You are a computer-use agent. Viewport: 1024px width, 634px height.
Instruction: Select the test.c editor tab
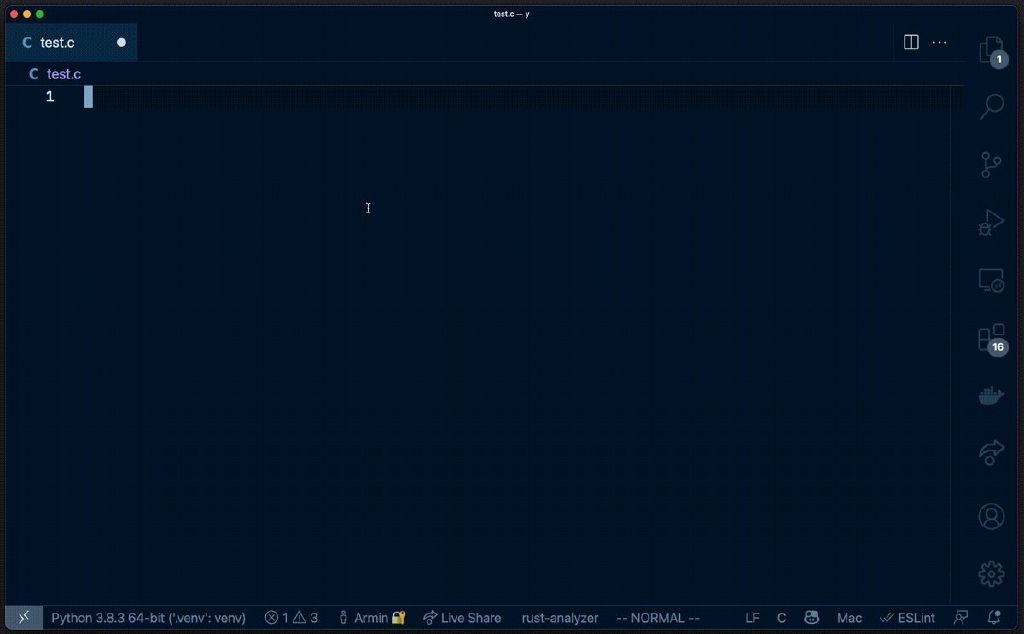pos(71,42)
